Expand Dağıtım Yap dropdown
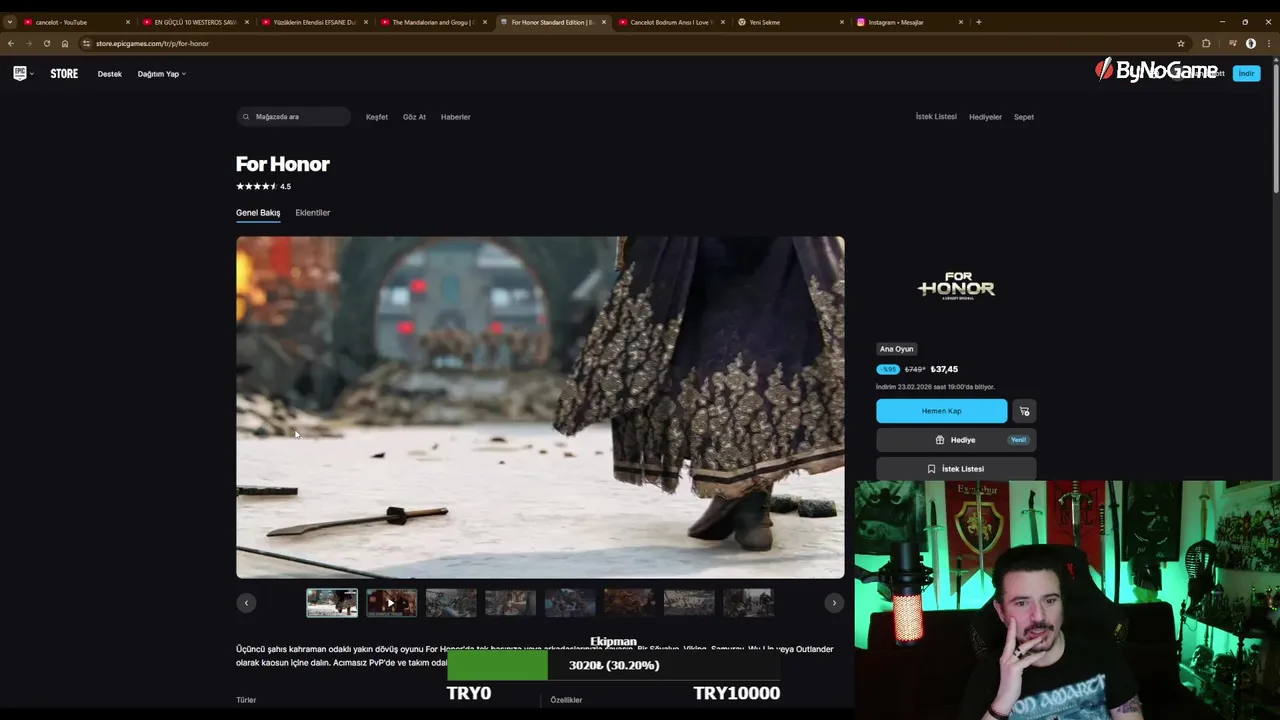The width and height of the screenshot is (1280, 720). pyautogui.click(x=161, y=74)
